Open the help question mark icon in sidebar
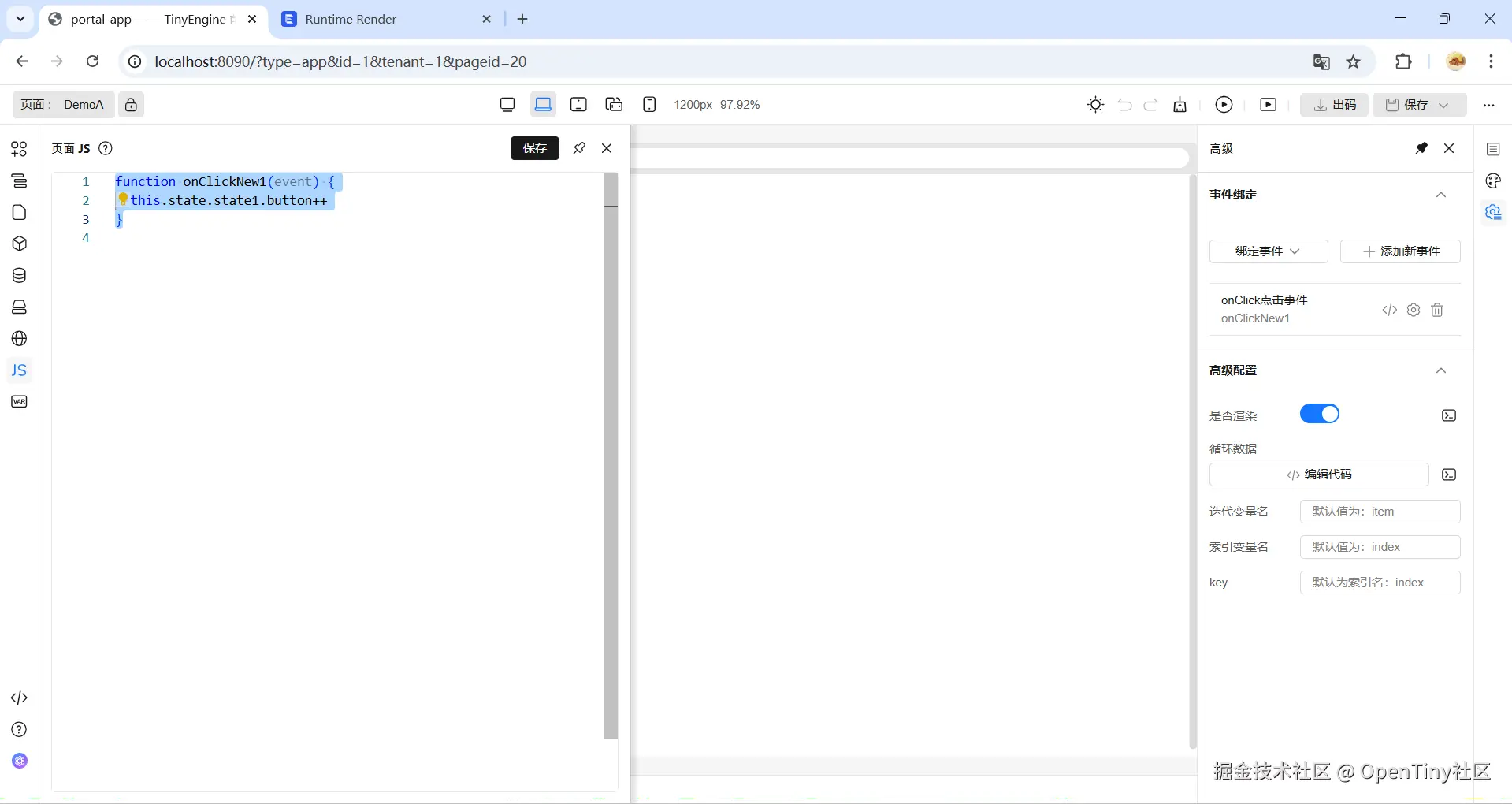Viewport: 1512px width, 804px height. [x=19, y=729]
